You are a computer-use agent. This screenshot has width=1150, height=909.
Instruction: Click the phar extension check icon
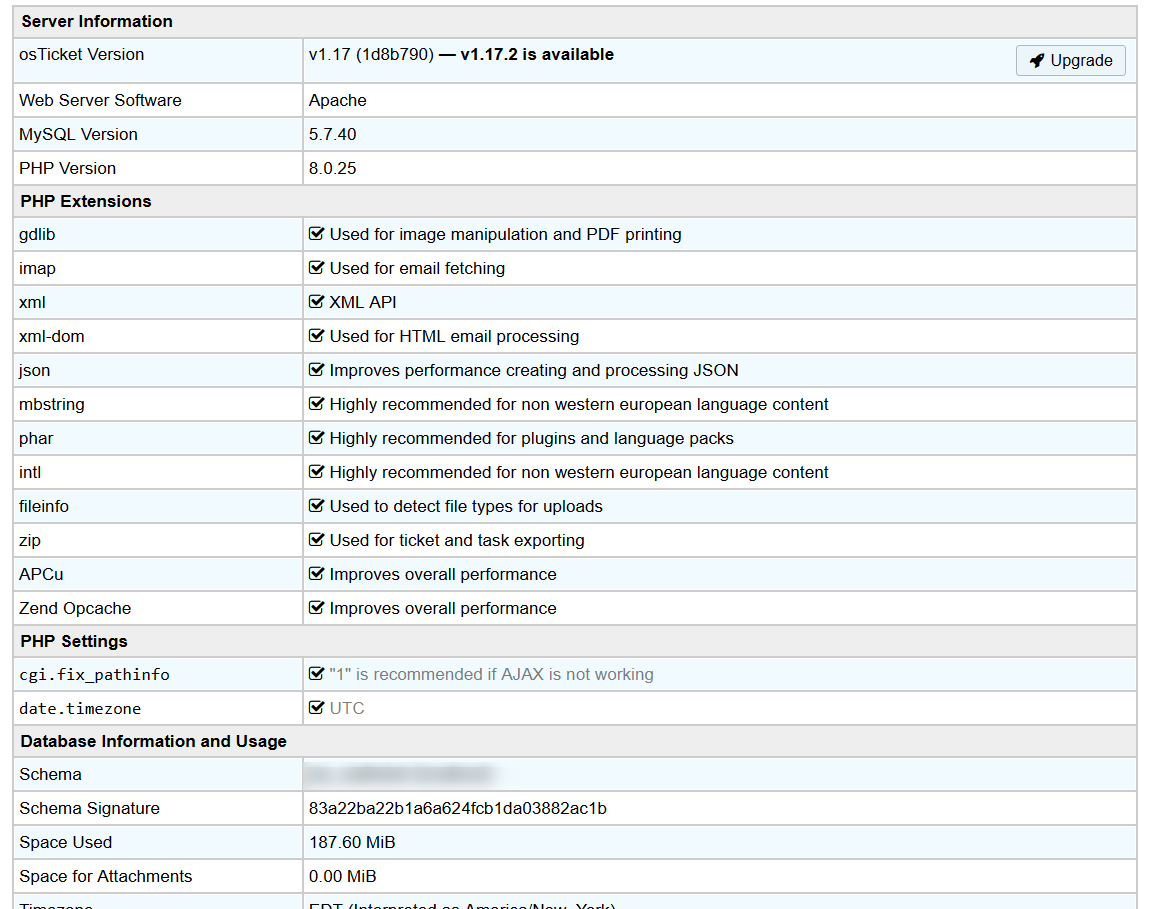point(317,438)
